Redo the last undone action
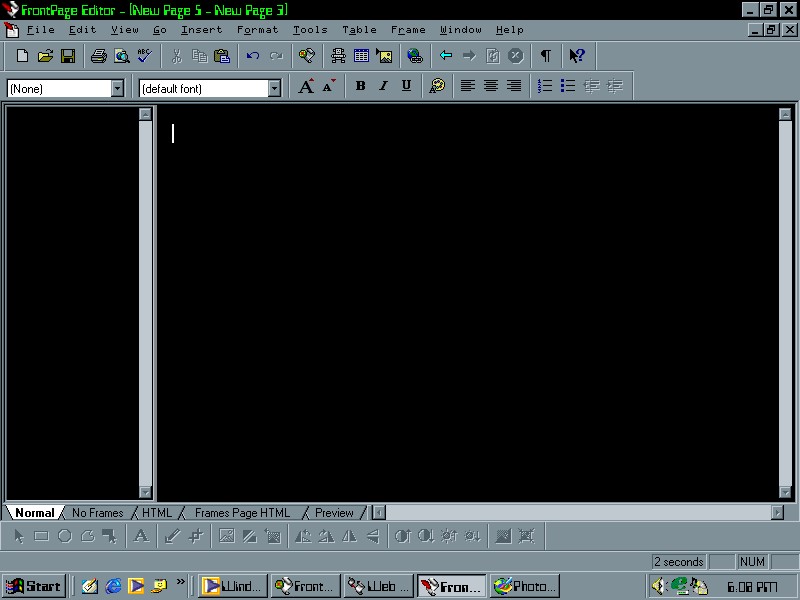 (276, 56)
